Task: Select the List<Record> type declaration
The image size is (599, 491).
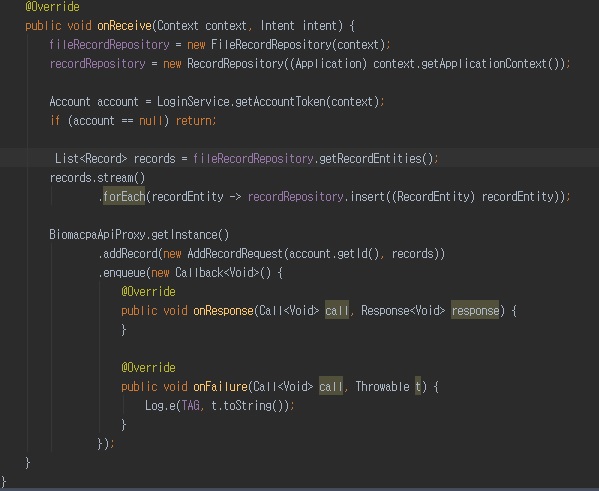Action: point(91,159)
